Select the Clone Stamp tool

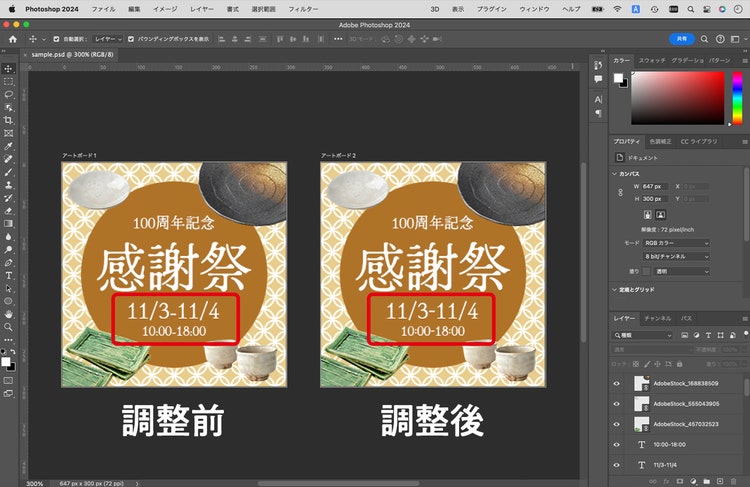9,185
